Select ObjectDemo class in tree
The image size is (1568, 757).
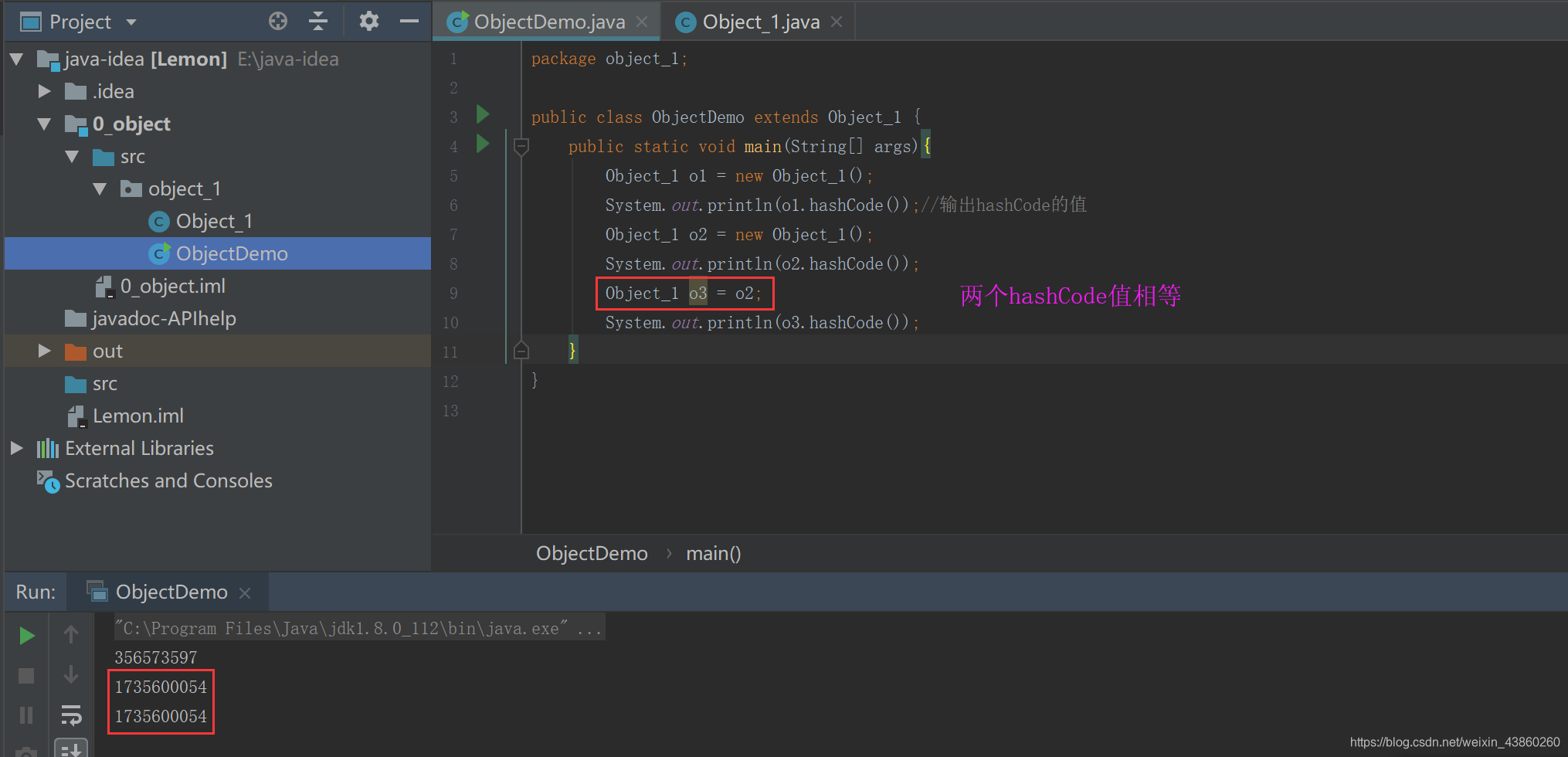(x=232, y=254)
